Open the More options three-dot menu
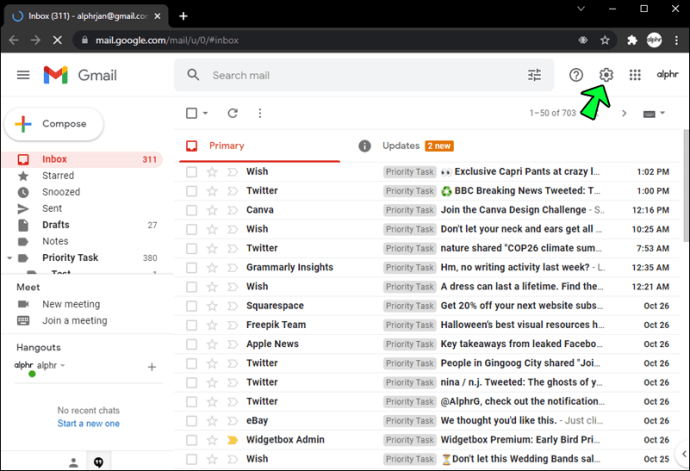Image resolution: width=690 pixels, height=471 pixels. 260,113
